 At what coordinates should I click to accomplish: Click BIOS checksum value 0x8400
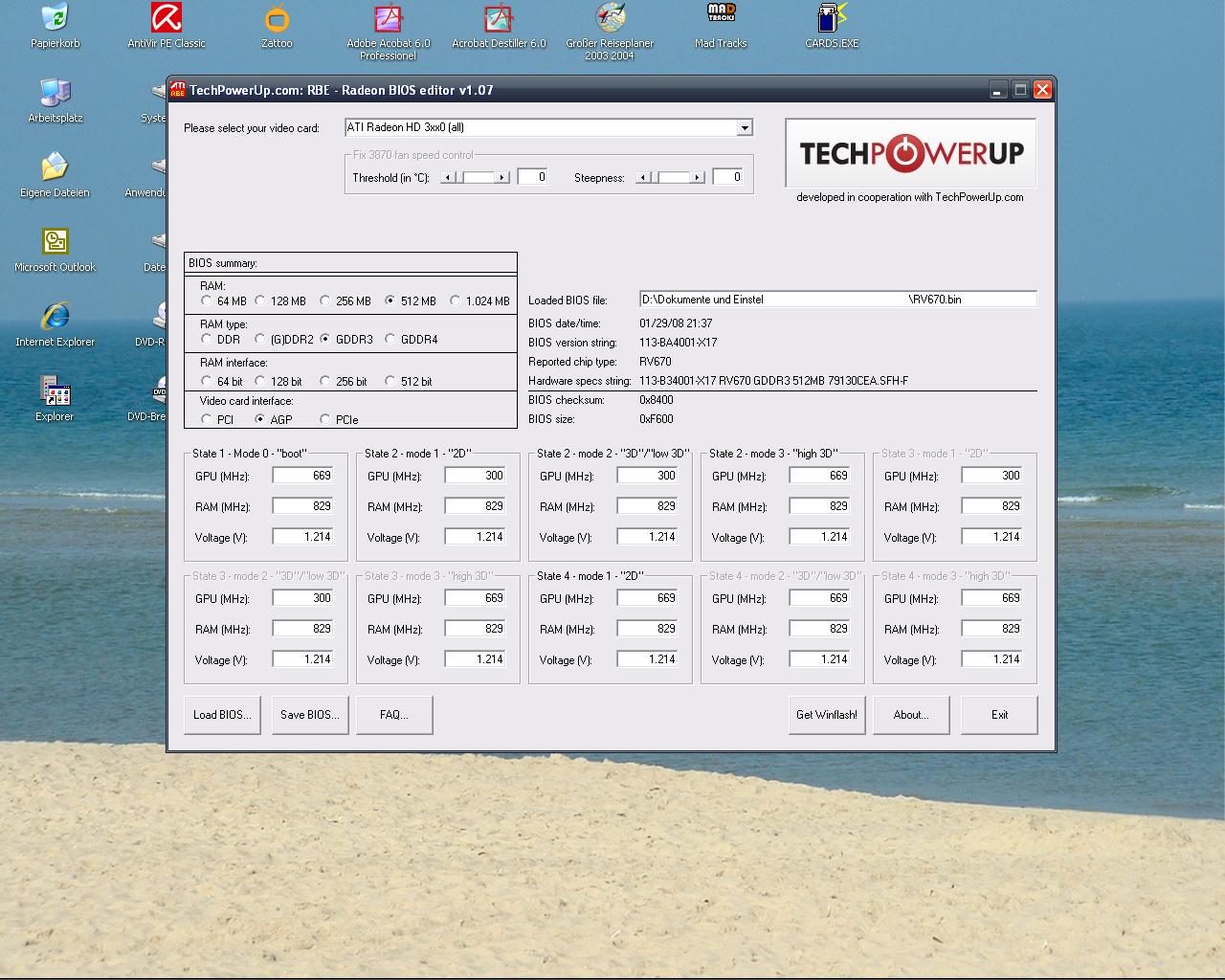coord(657,400)
